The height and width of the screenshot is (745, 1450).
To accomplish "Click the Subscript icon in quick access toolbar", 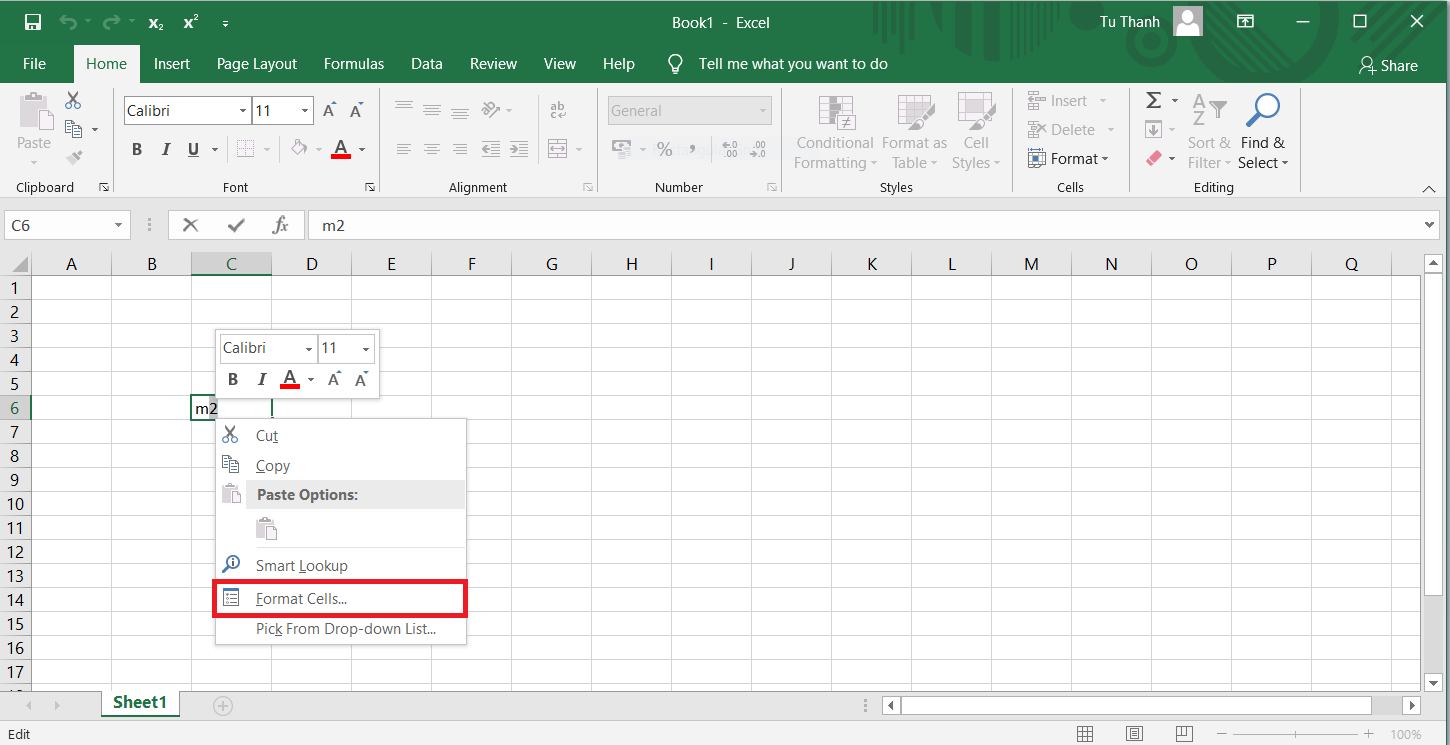I will click(155, 22).
